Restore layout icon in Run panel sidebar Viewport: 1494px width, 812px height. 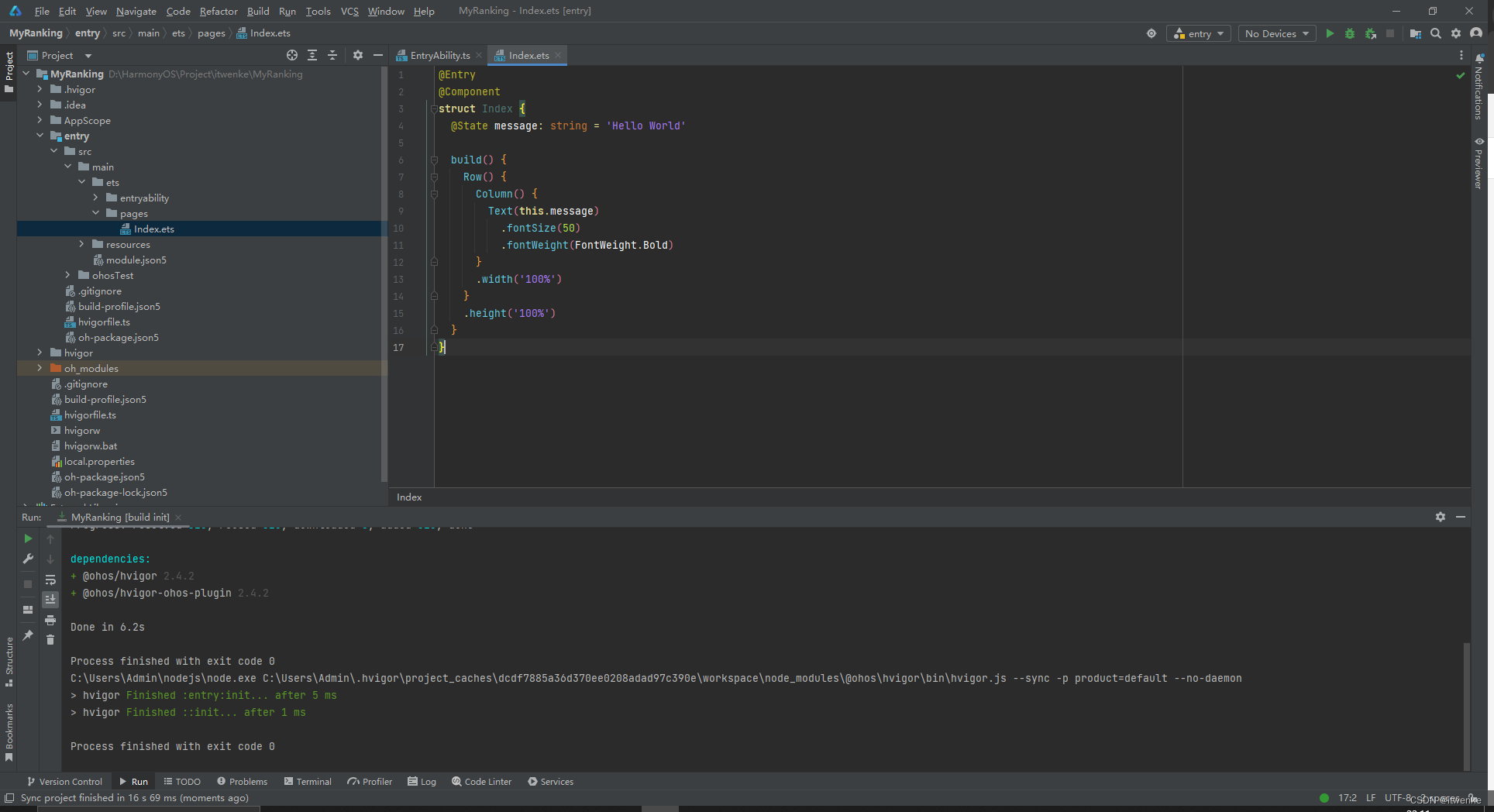point(28,610)
